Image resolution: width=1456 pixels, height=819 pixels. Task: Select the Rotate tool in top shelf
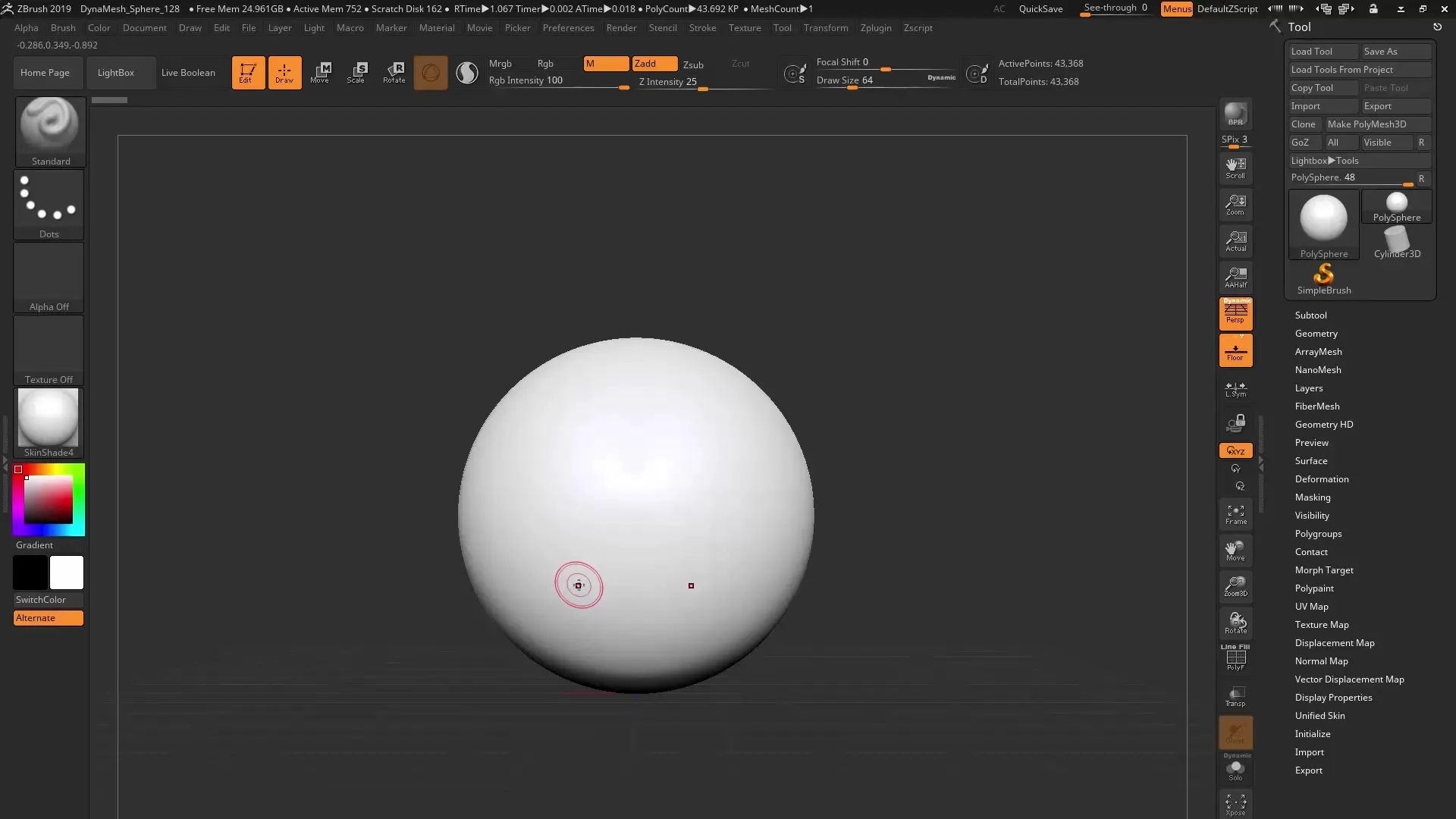[394, 73]
